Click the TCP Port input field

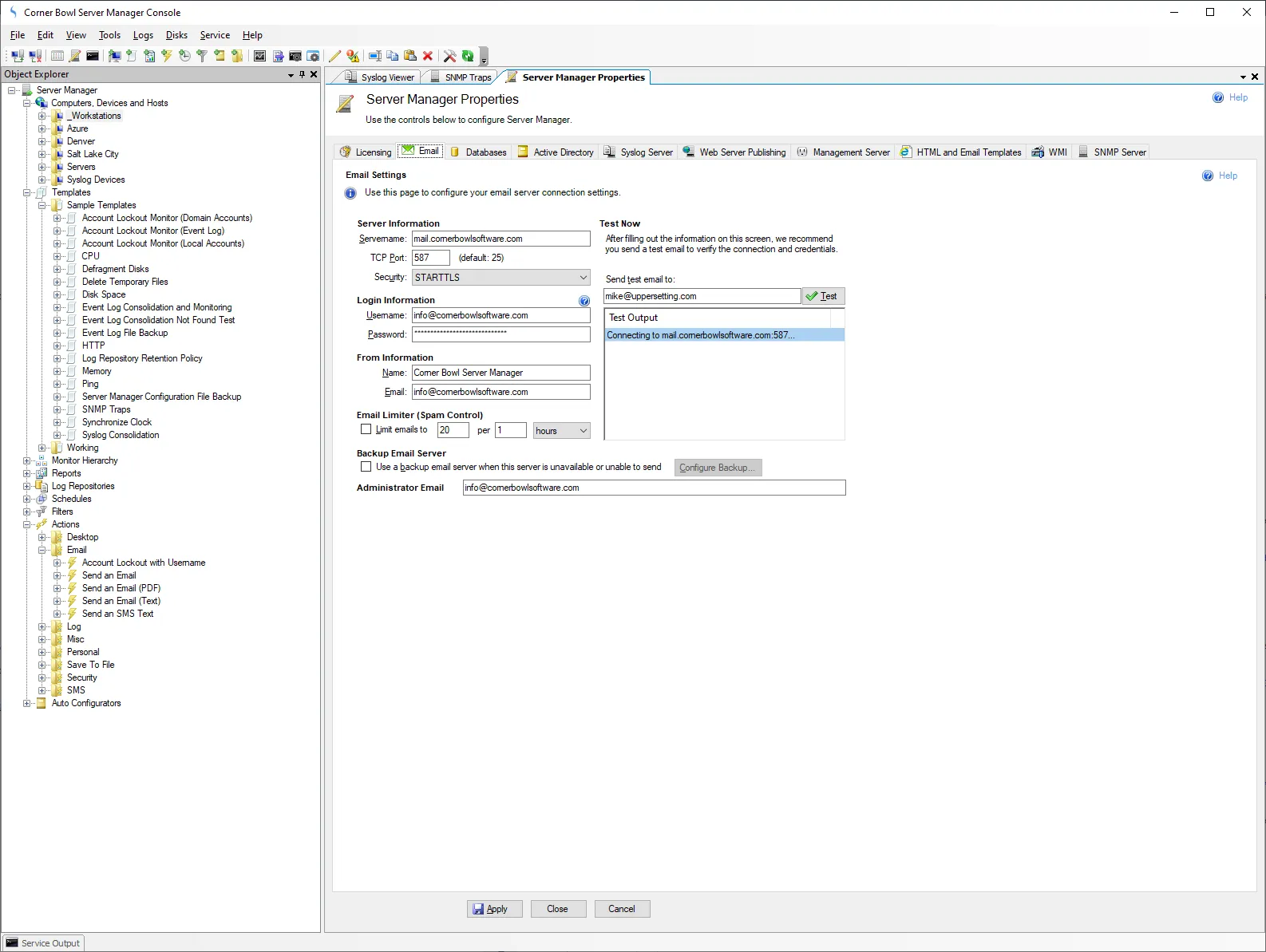coord(431,258)
